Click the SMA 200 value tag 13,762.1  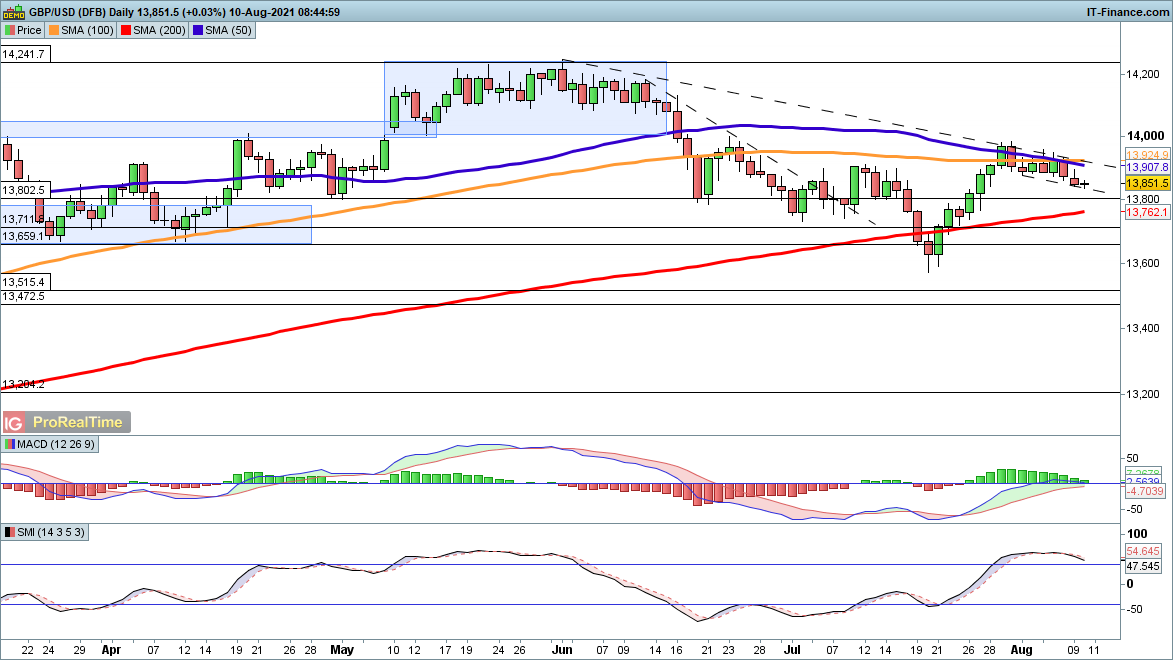click(1147, 213)
